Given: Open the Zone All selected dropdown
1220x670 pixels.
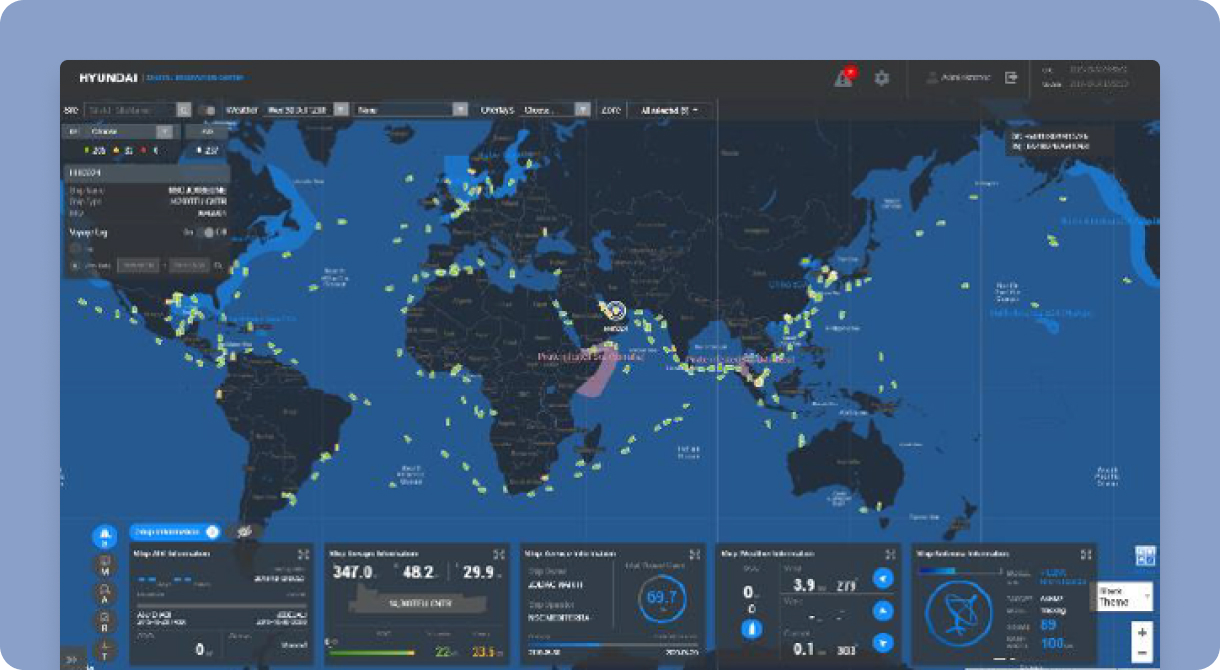Looking at the screenshot, I should tap(669, 110).
